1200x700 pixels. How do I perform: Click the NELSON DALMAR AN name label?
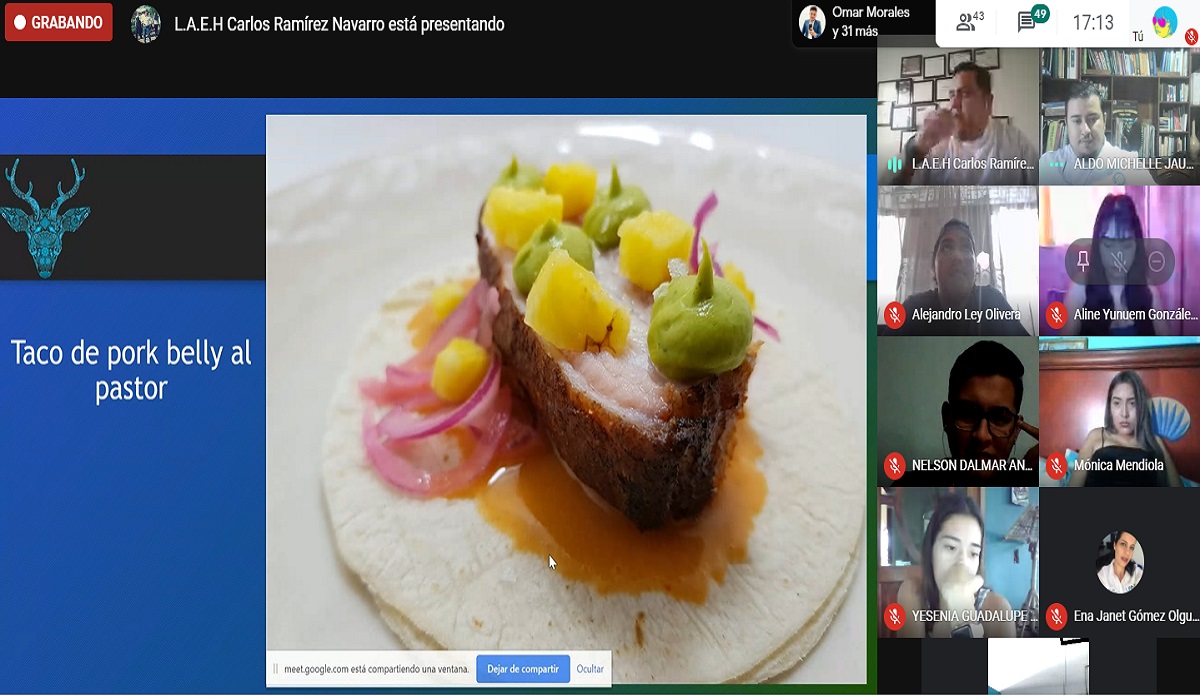pyautogui.click(x=972, y=465)
